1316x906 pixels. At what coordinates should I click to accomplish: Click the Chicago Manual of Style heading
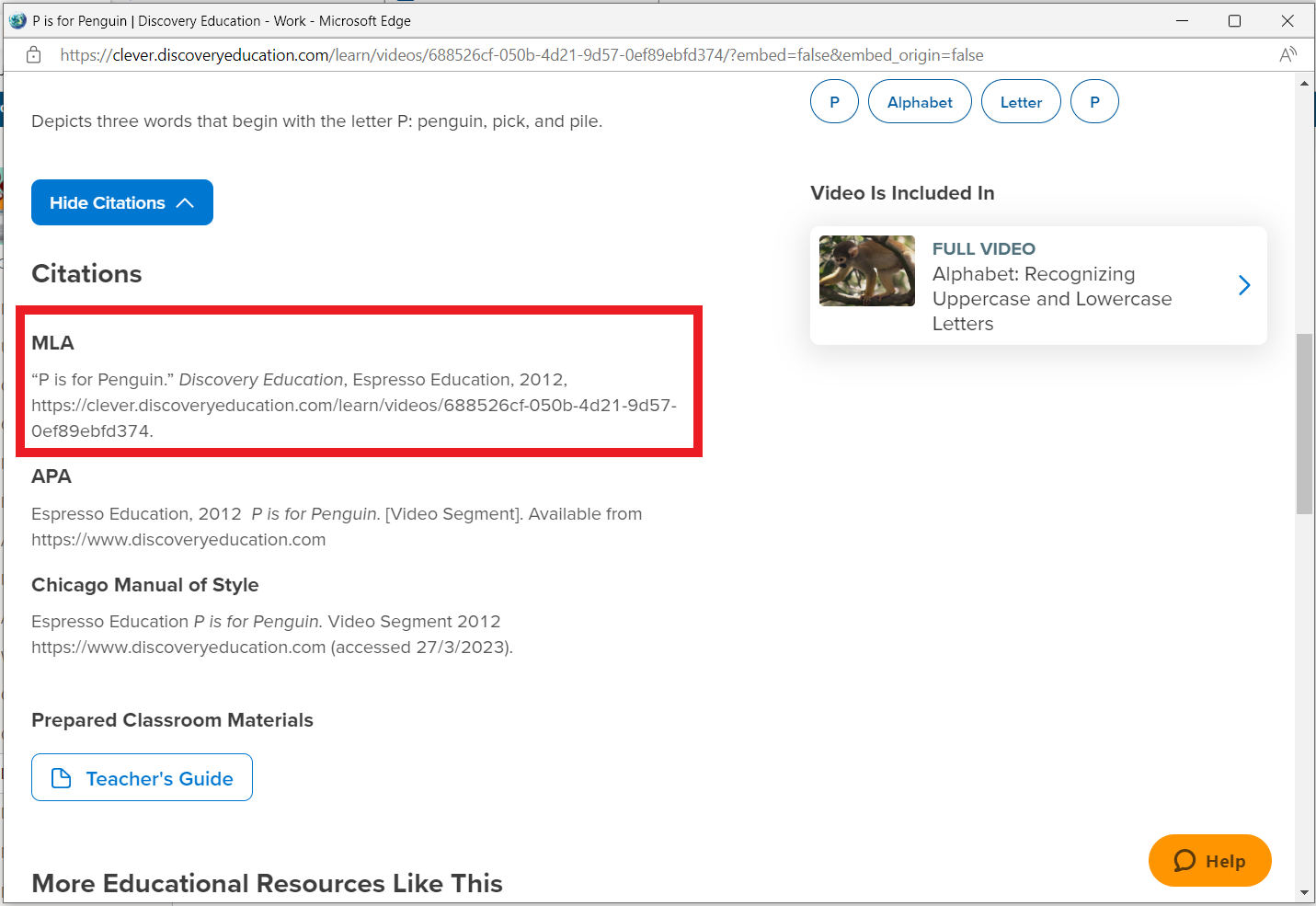pos(145,585)
